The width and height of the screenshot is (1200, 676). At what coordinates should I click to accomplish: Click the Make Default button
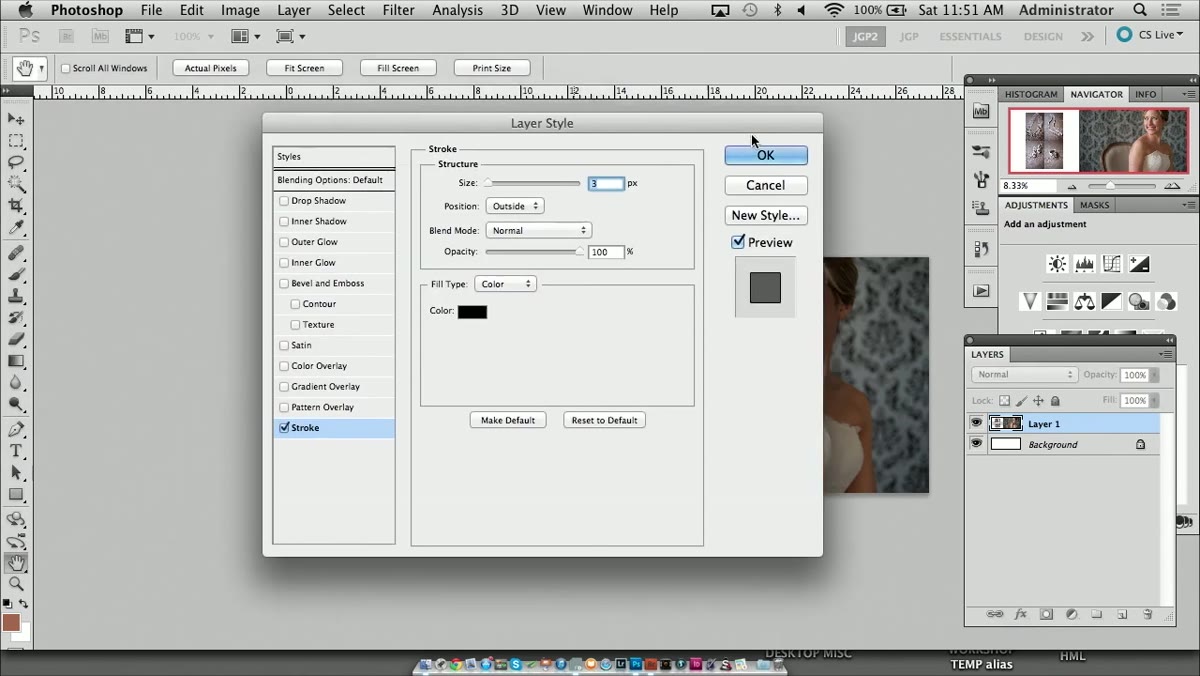pos(508,420)
